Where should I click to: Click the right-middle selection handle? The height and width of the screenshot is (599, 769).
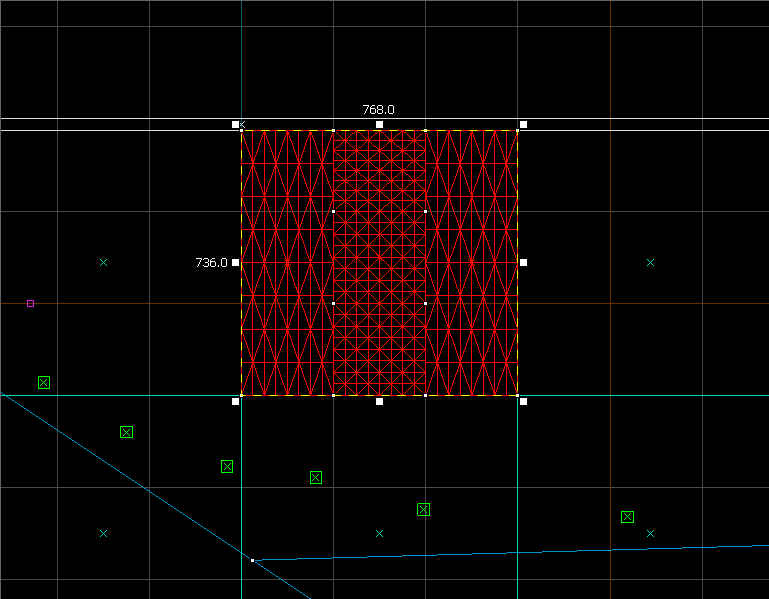[x=523, y=262]
